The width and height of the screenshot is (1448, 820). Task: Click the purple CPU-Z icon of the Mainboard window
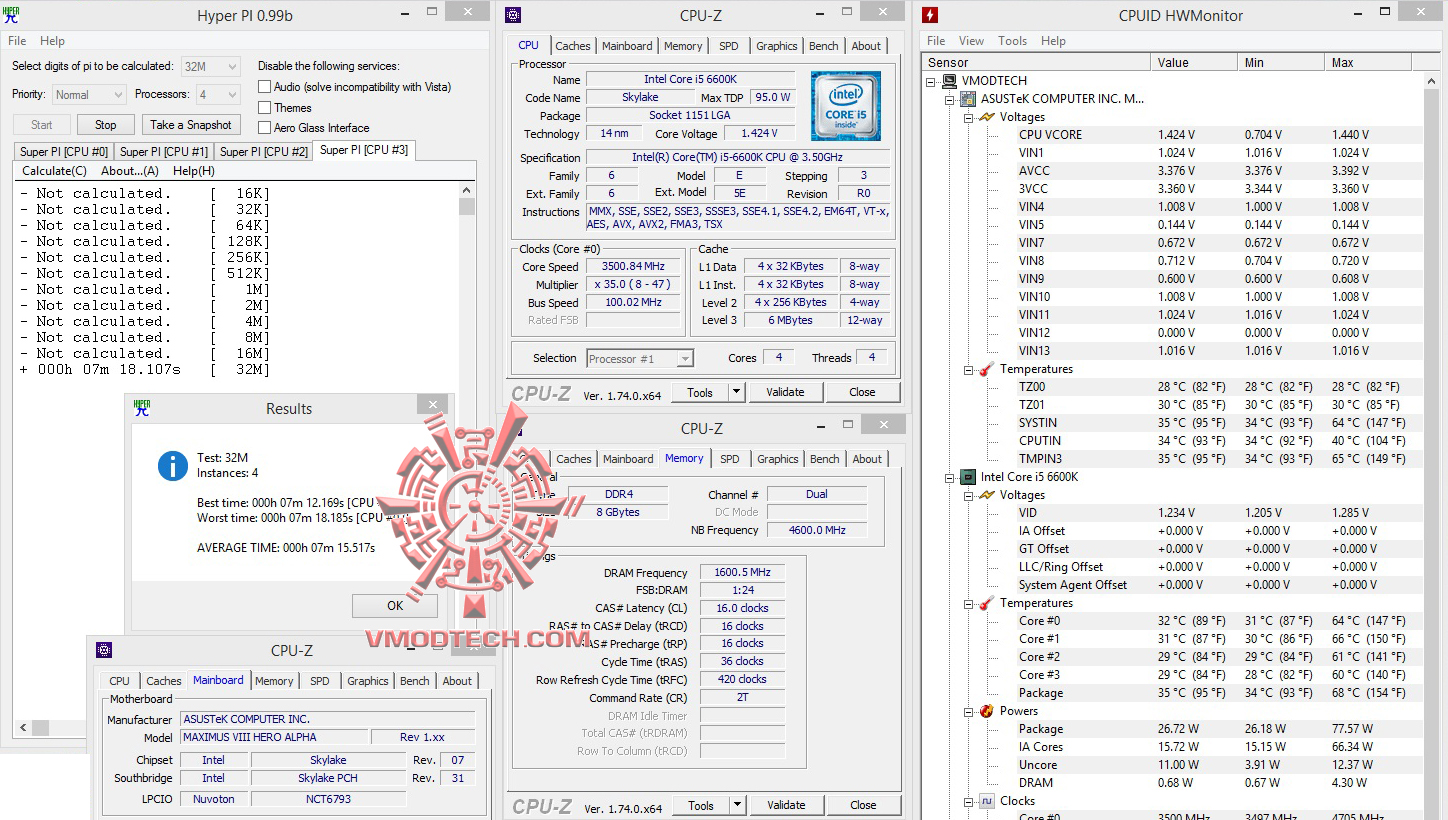104,650
